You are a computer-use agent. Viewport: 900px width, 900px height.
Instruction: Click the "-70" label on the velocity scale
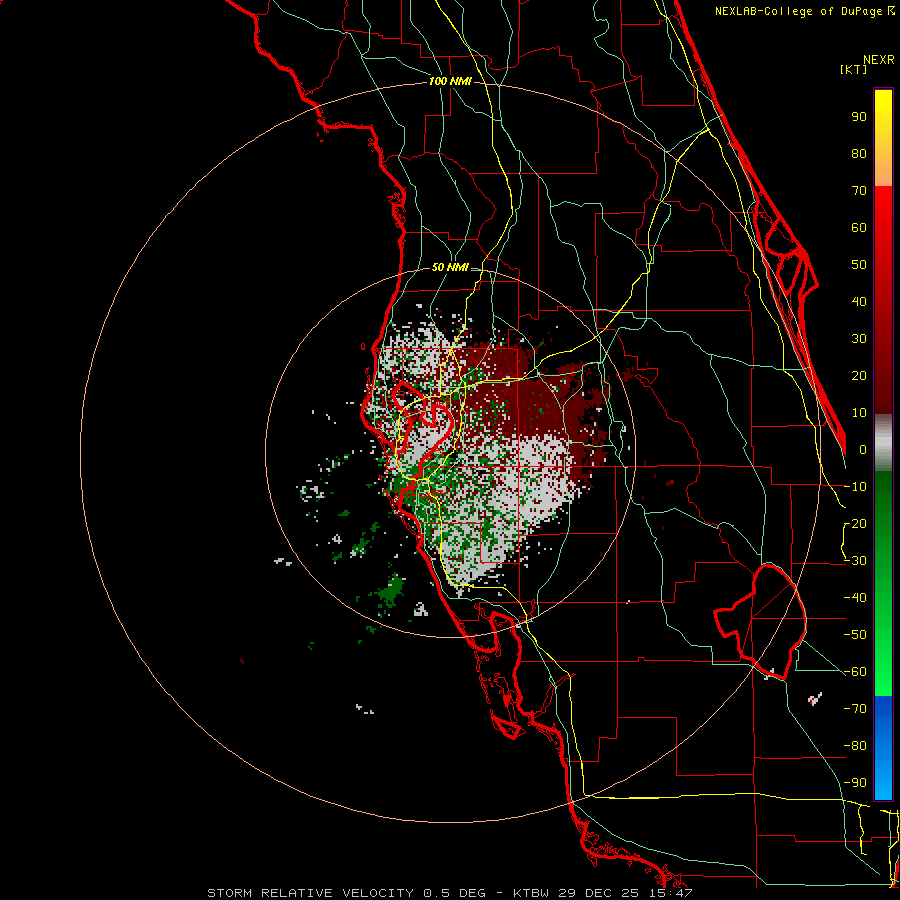[855, 709]
